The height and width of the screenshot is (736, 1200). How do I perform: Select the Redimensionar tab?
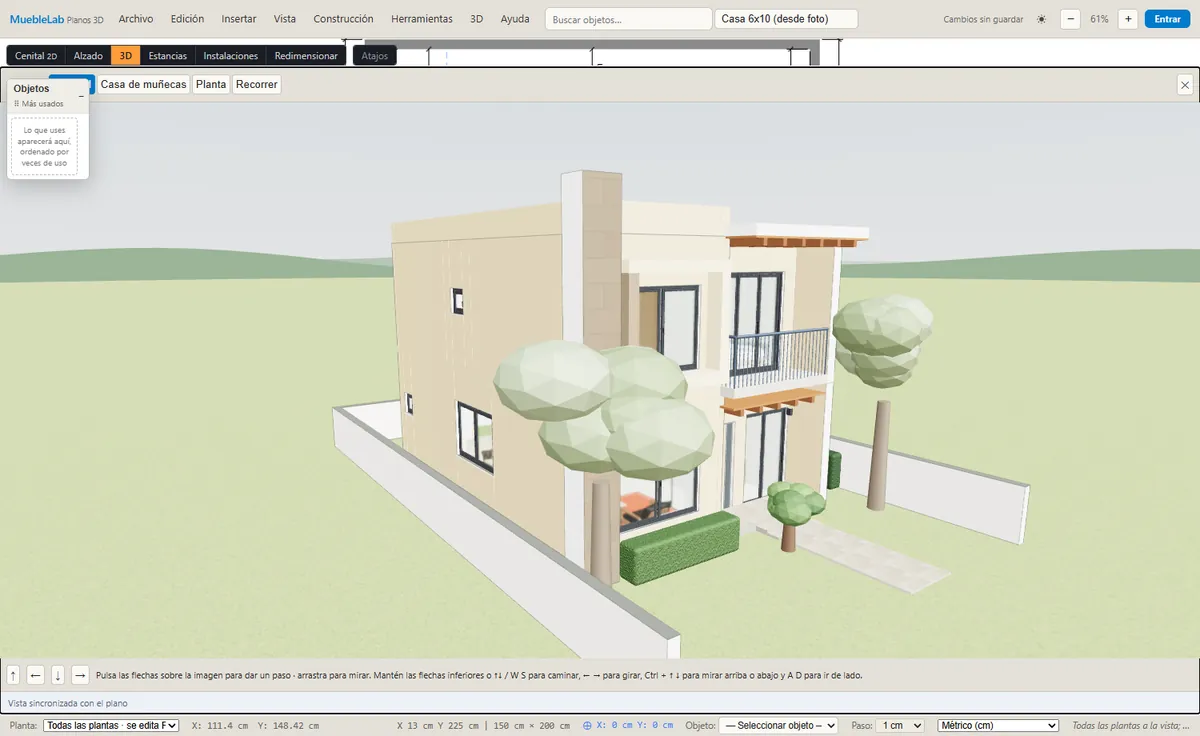click(306, 56)
